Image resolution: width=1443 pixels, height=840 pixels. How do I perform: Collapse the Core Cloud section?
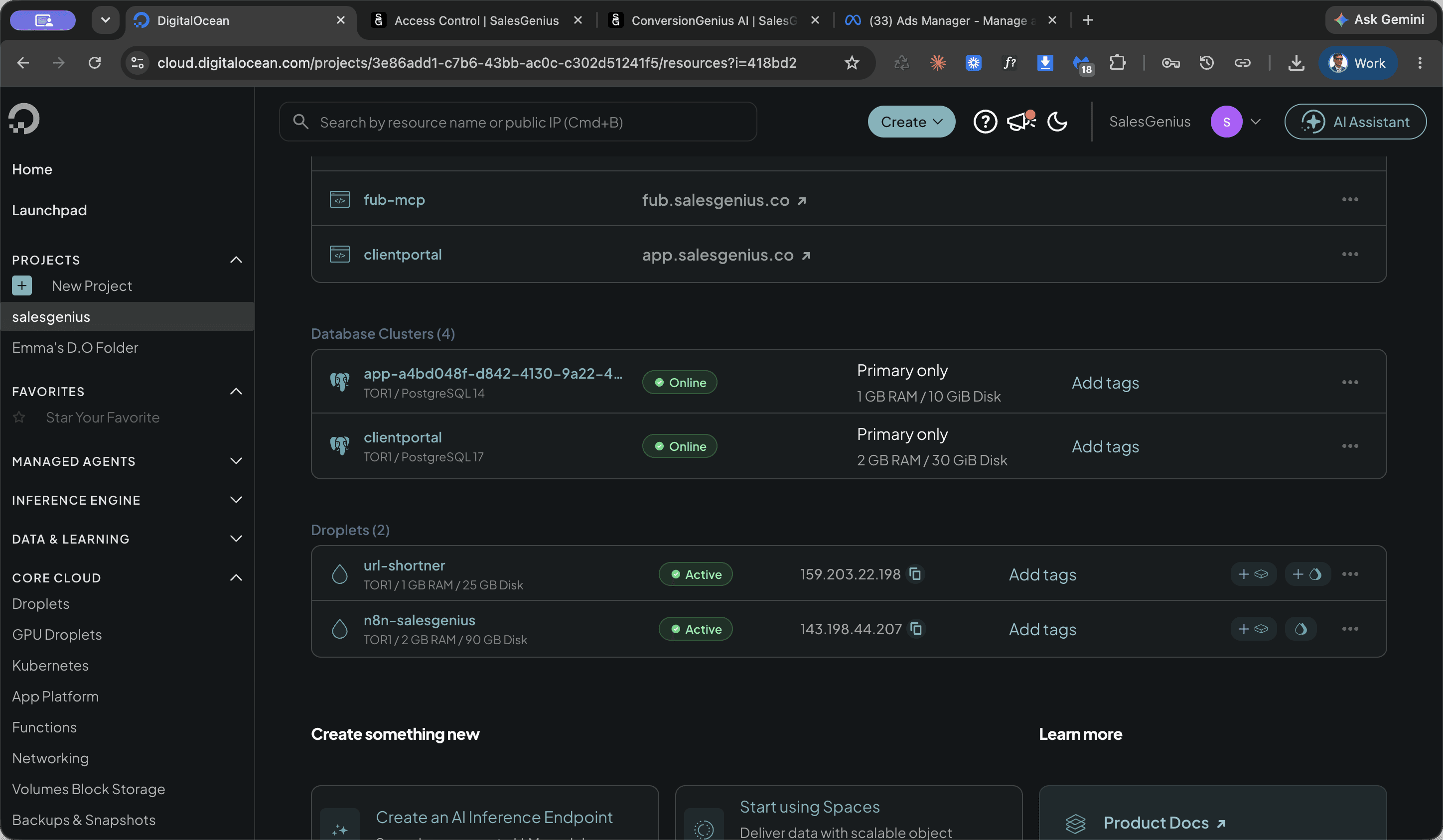pyautogui.click(x=236, y=578)
